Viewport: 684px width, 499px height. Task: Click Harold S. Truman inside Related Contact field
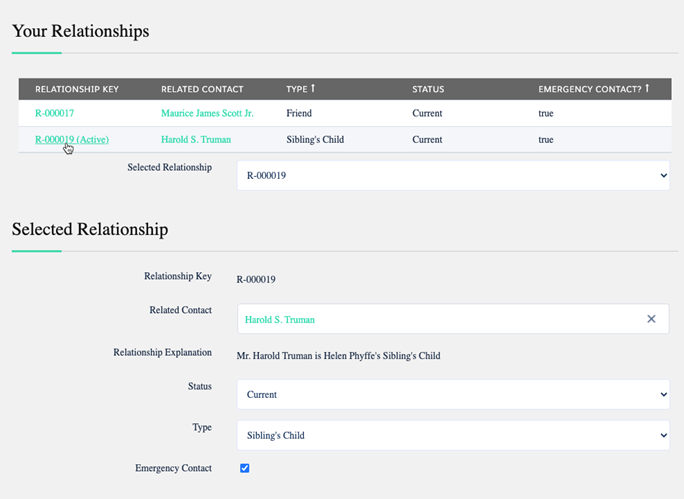279,320
